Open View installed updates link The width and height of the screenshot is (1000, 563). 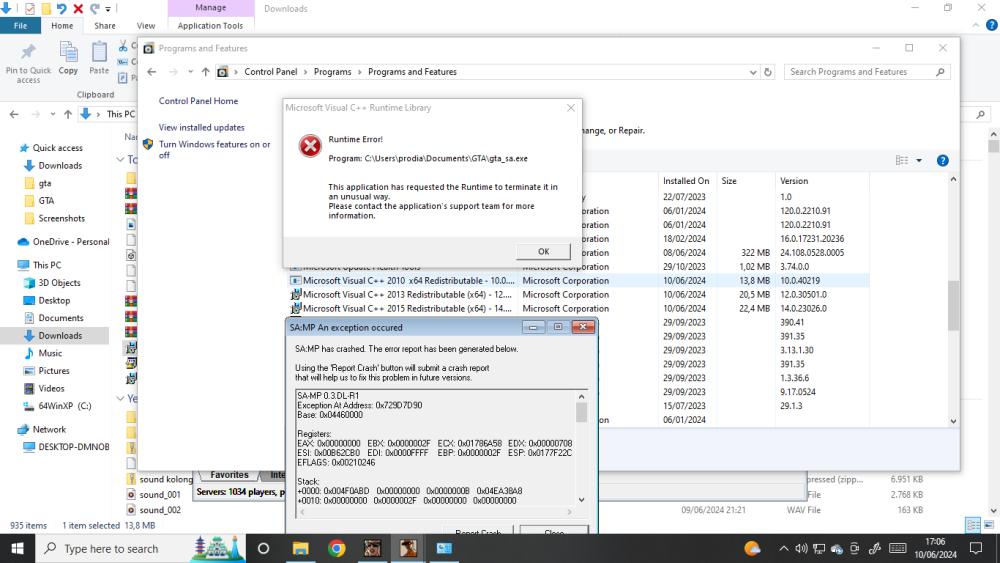coord(202,128)
